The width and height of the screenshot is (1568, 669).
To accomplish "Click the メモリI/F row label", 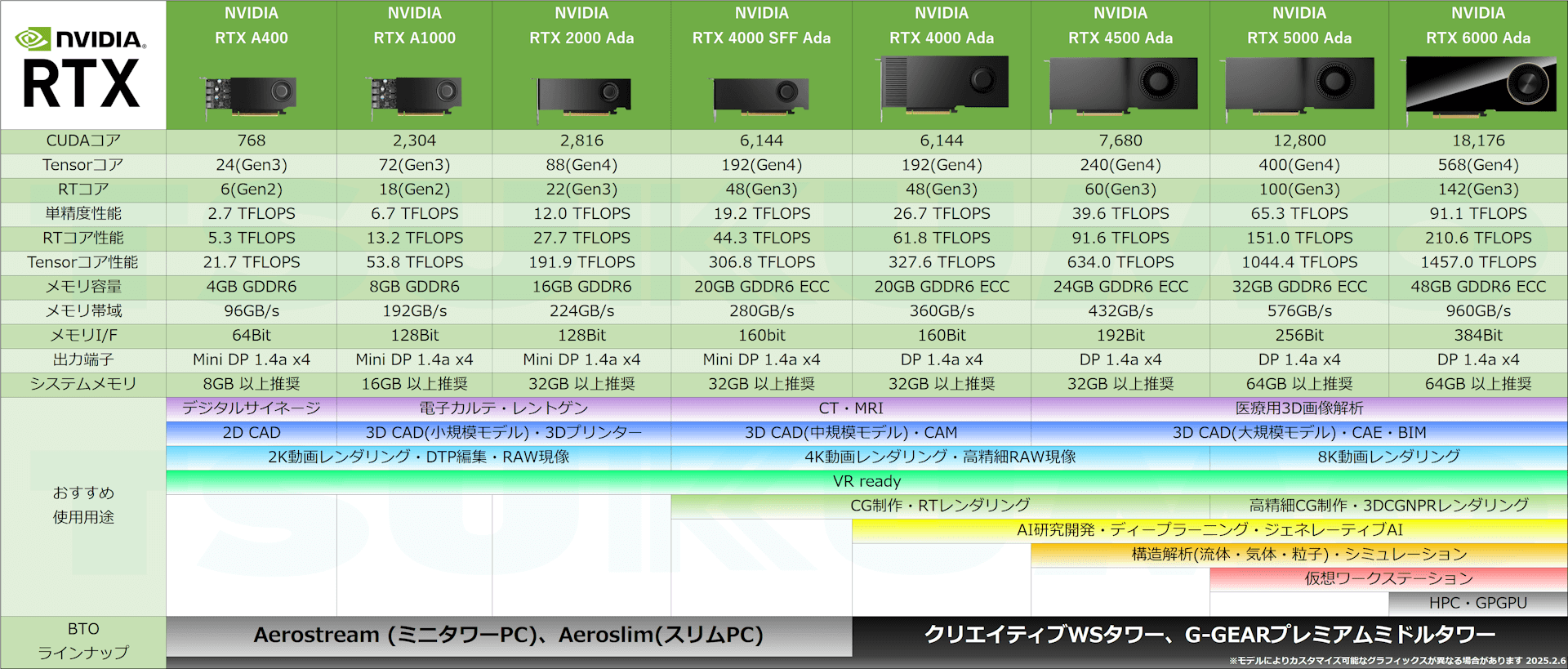I will (x=83, y=336).
